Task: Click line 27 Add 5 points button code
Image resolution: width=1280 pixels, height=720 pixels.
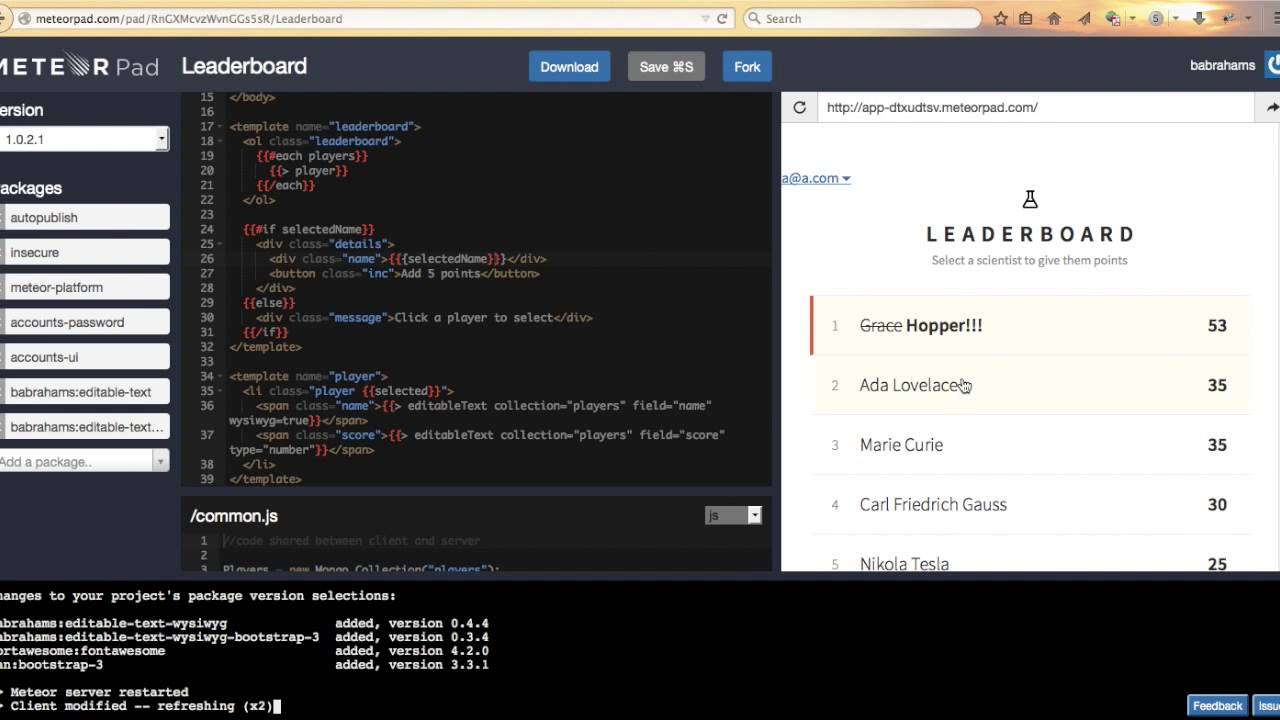Action: [404, 273]
